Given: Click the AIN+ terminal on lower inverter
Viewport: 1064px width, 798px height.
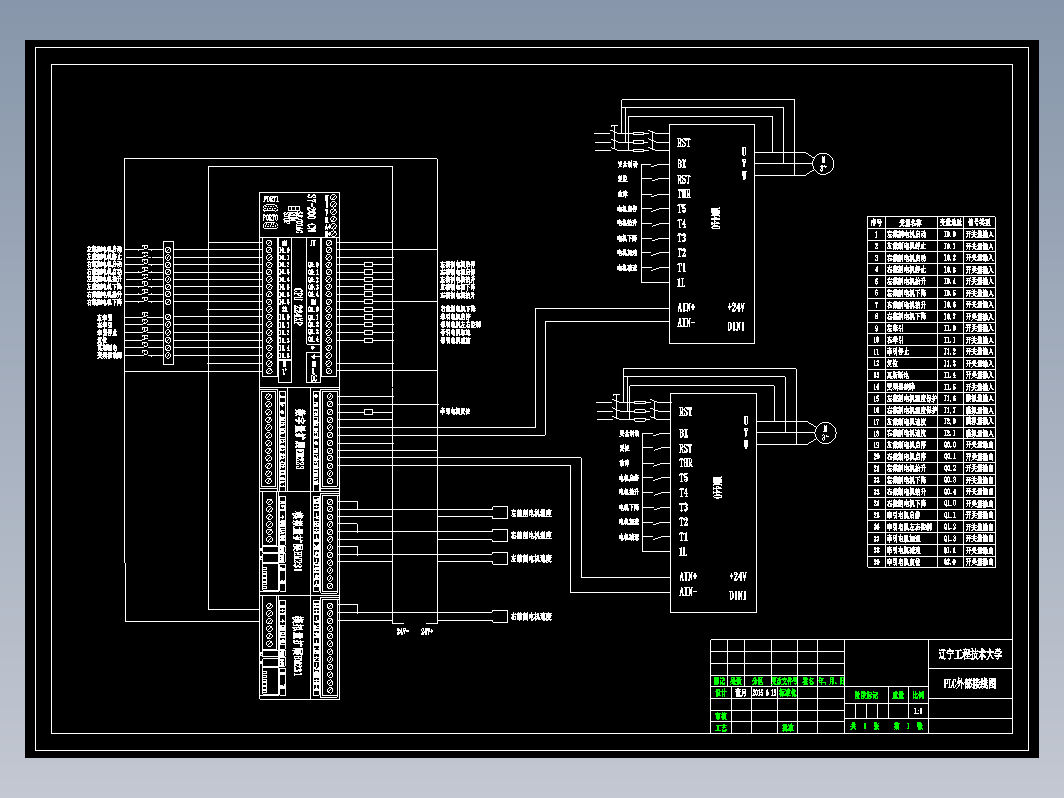Looking at the screenshot, I should tap(688, 577).
